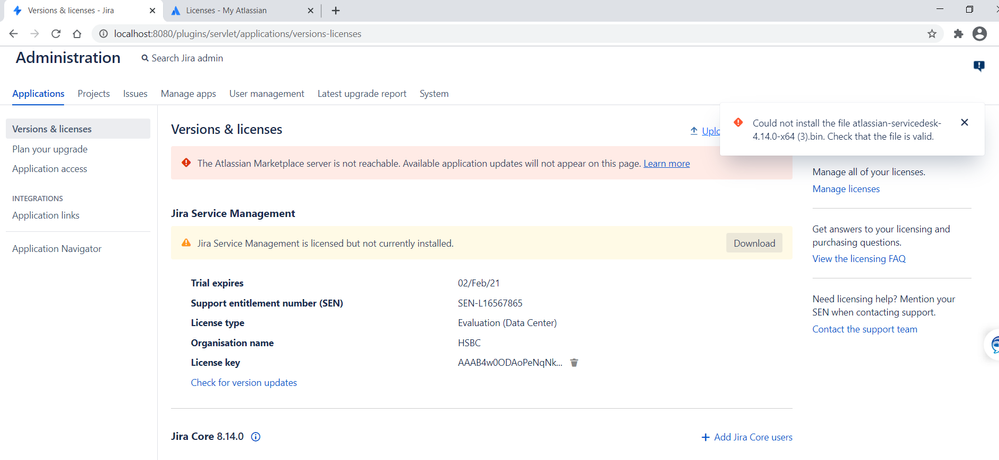Click Check for version updates

(x=244, y=382)
